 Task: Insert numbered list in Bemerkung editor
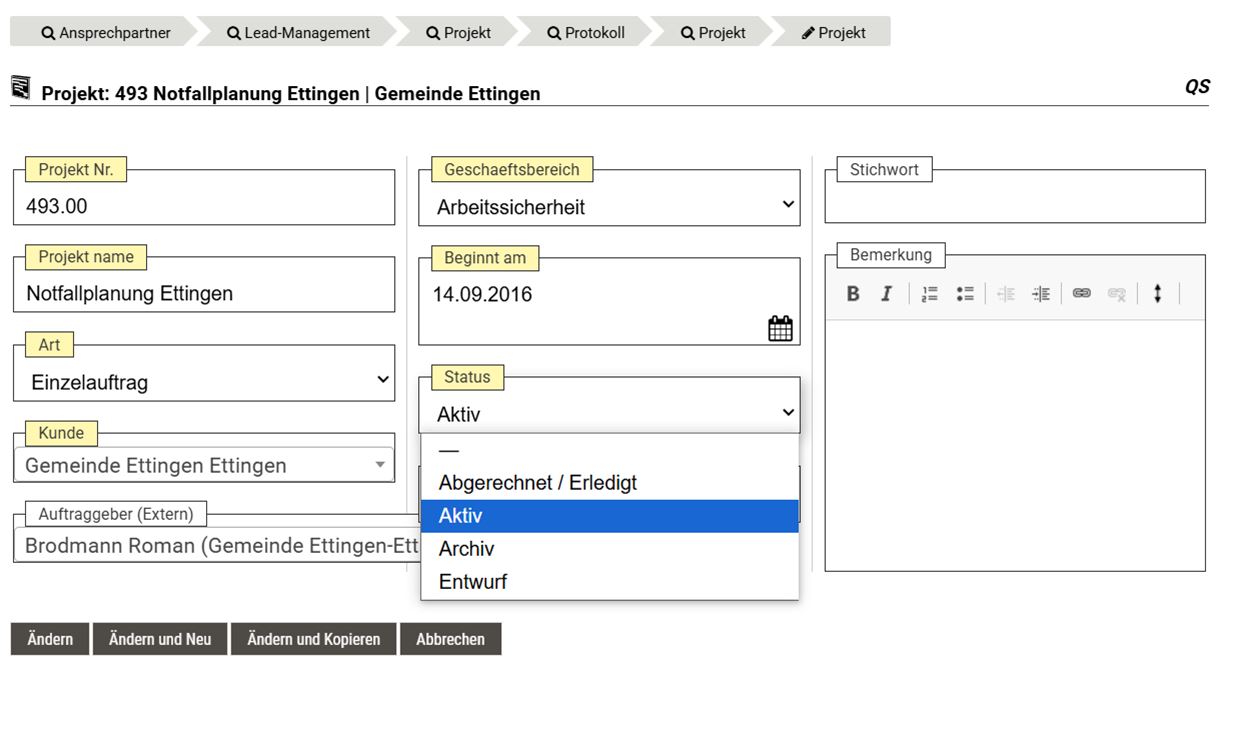tap(930, 294)
